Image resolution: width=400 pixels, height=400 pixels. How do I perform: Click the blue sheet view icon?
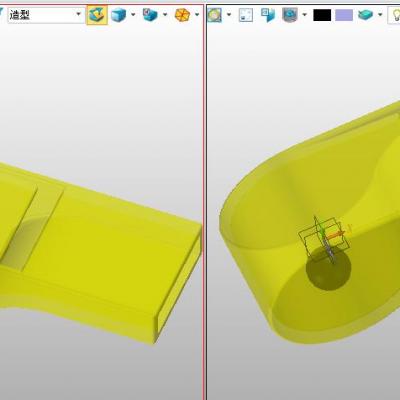268,15
